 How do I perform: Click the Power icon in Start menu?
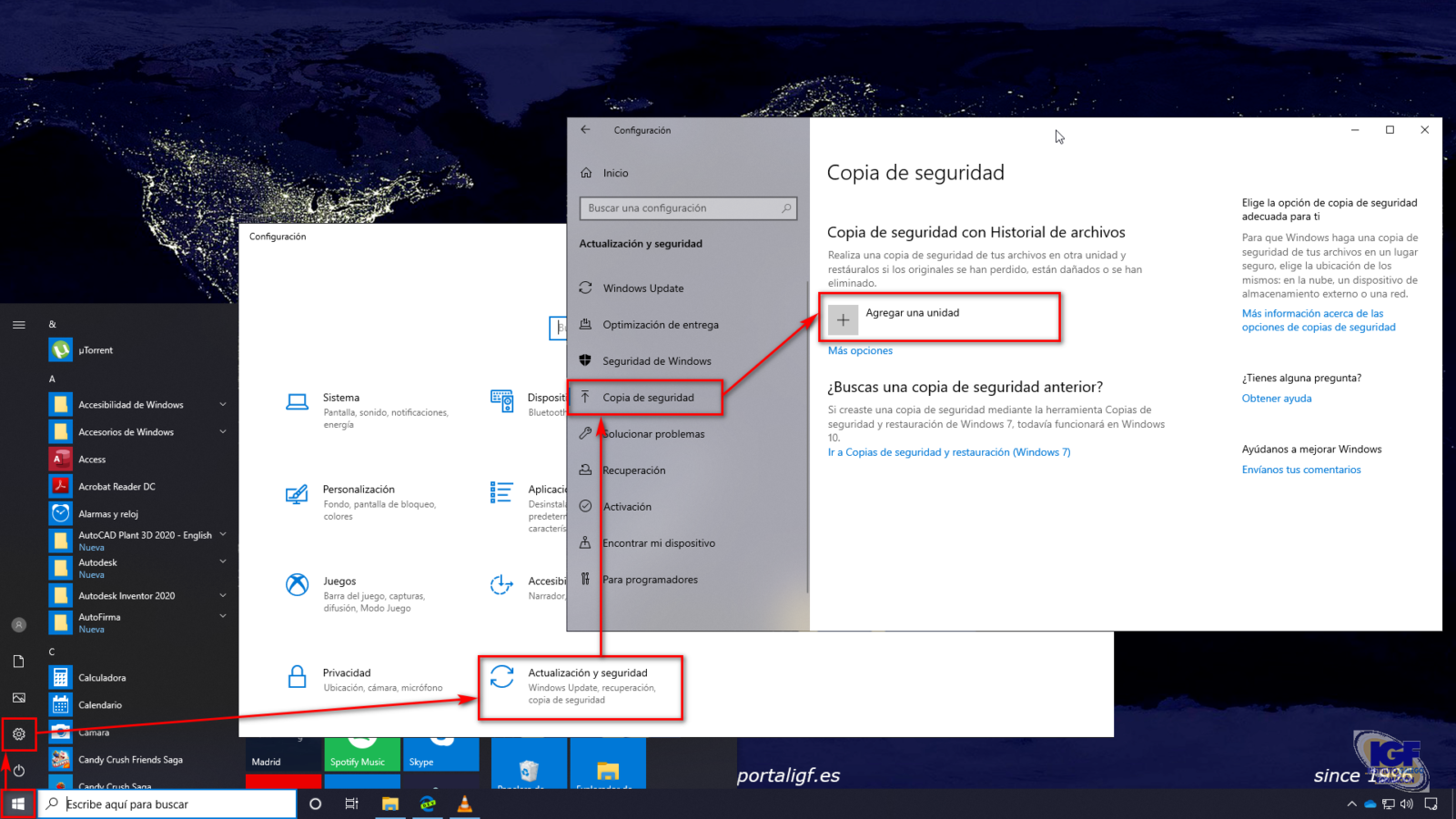pos(19,770)
